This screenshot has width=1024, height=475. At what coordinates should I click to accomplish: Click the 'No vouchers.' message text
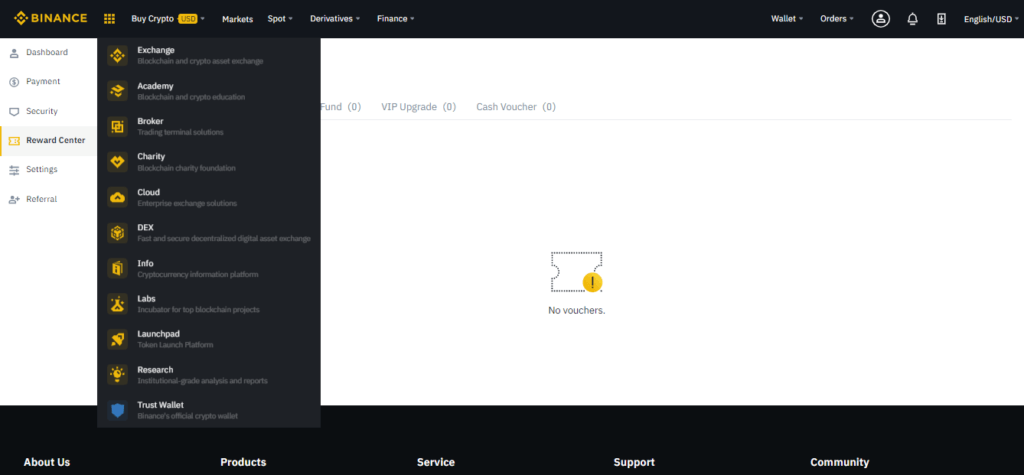[x=577, y=310]
